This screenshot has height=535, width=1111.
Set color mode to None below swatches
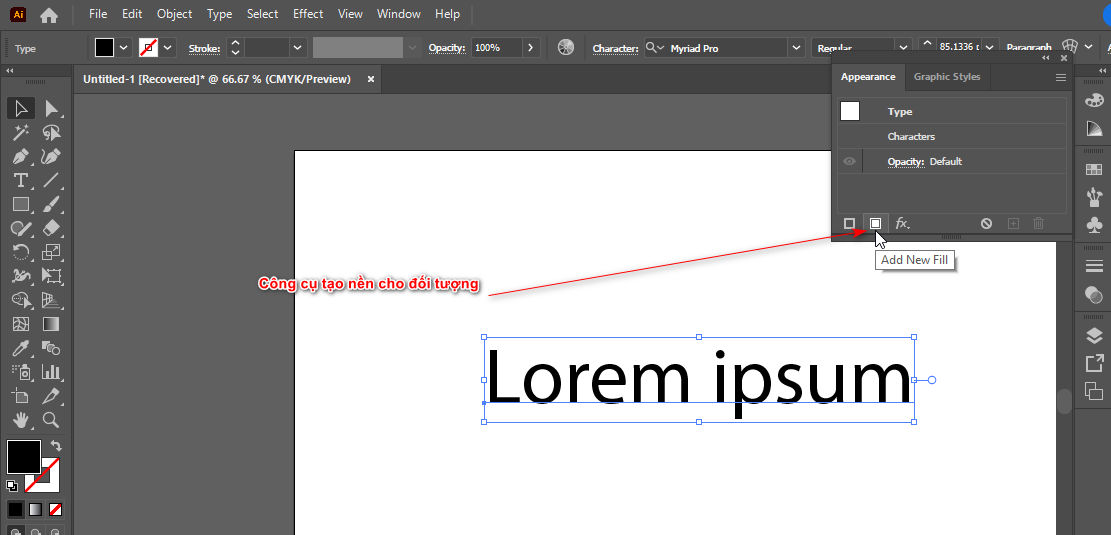click(56, 509)
